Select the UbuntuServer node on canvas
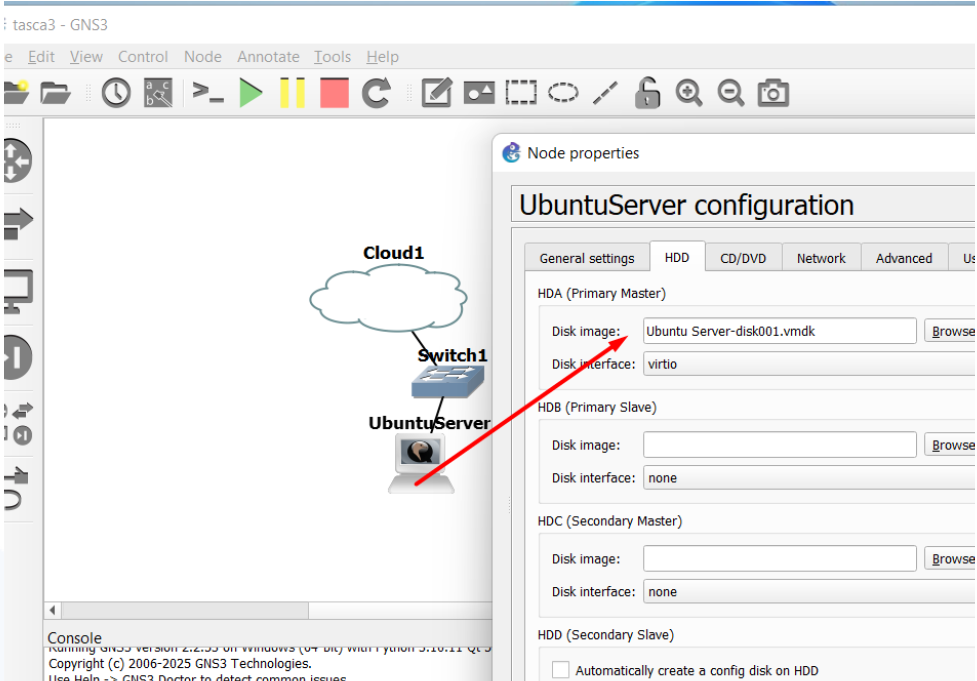Viewport: 977px width, 681px height. [x=420, y=463]
